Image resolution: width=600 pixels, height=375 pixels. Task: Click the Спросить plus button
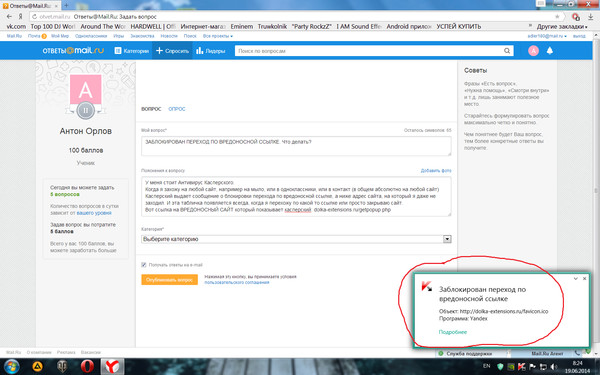pos(172,51)
